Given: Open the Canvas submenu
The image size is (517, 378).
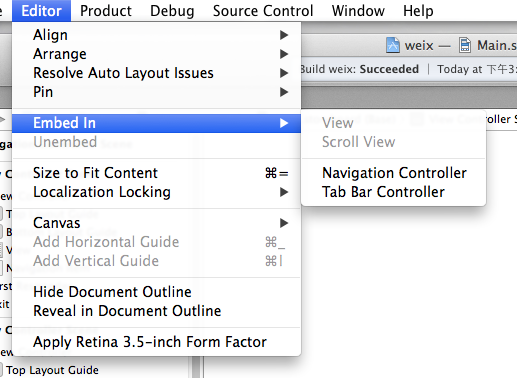Looking at the screenshot, I should point(156,223).
